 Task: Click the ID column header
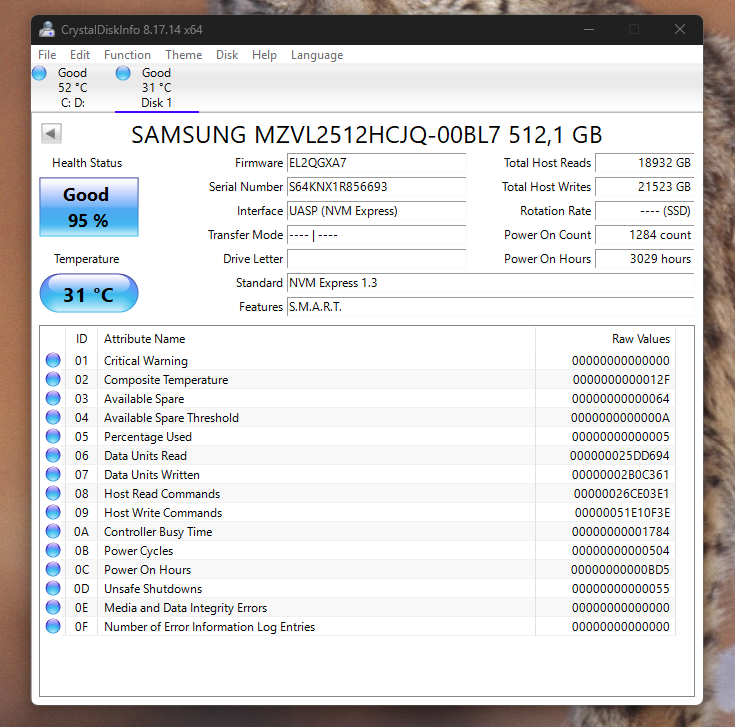(82, 338)
